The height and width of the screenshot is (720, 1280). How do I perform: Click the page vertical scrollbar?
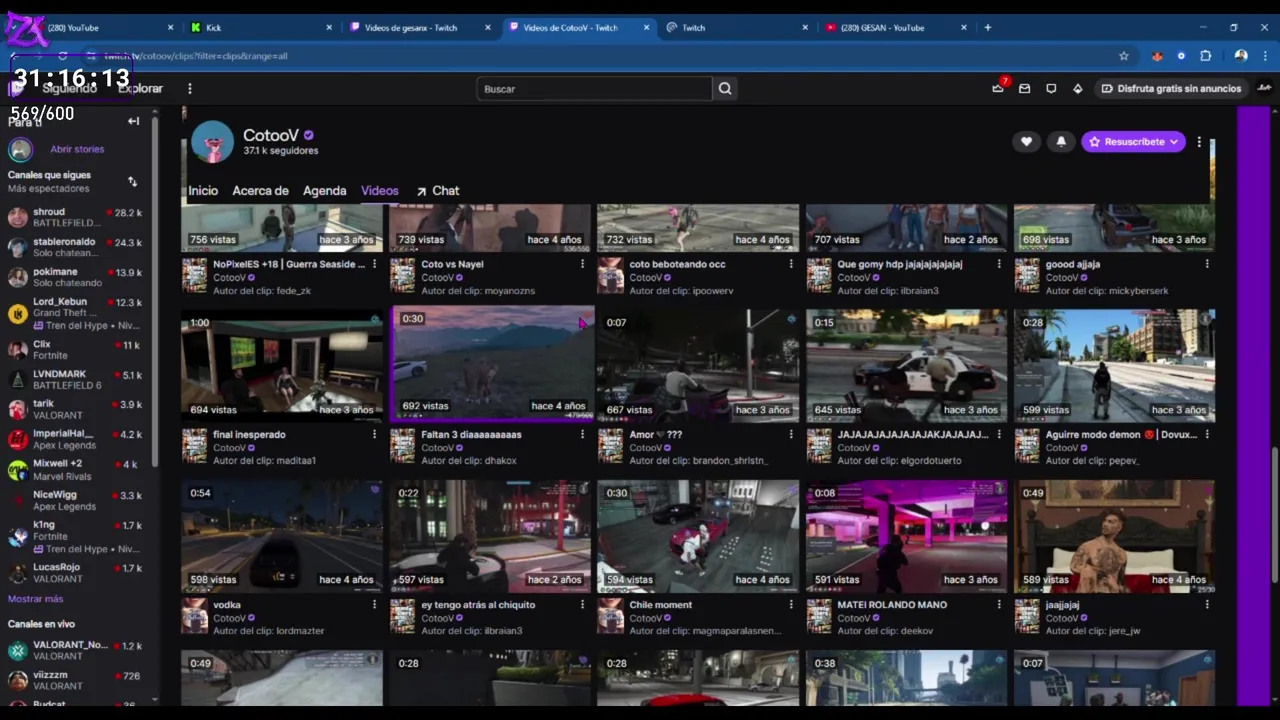(1274, 515)
